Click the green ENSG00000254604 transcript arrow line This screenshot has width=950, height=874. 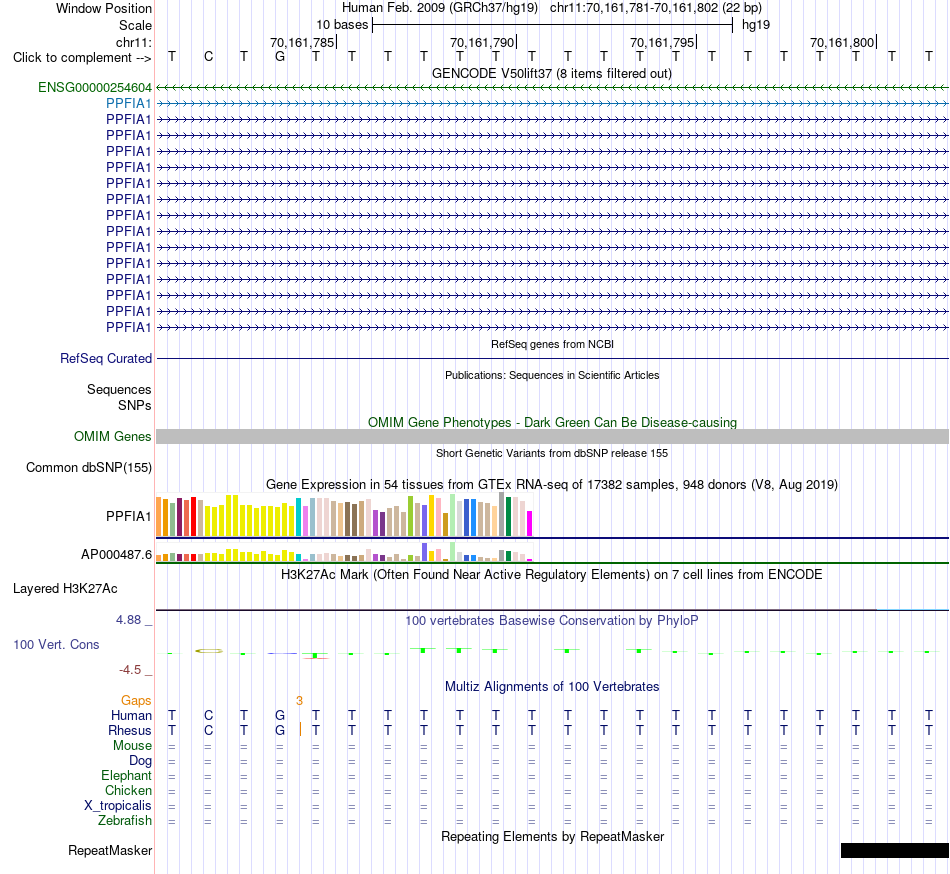552,88
